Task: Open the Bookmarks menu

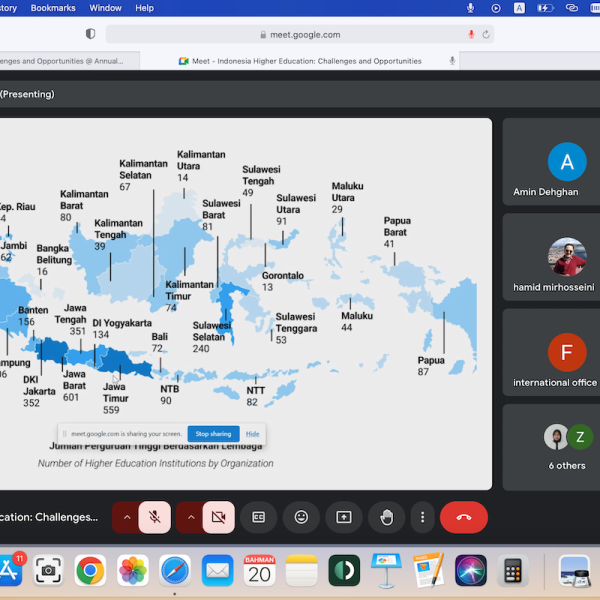Action: point(53,8)
